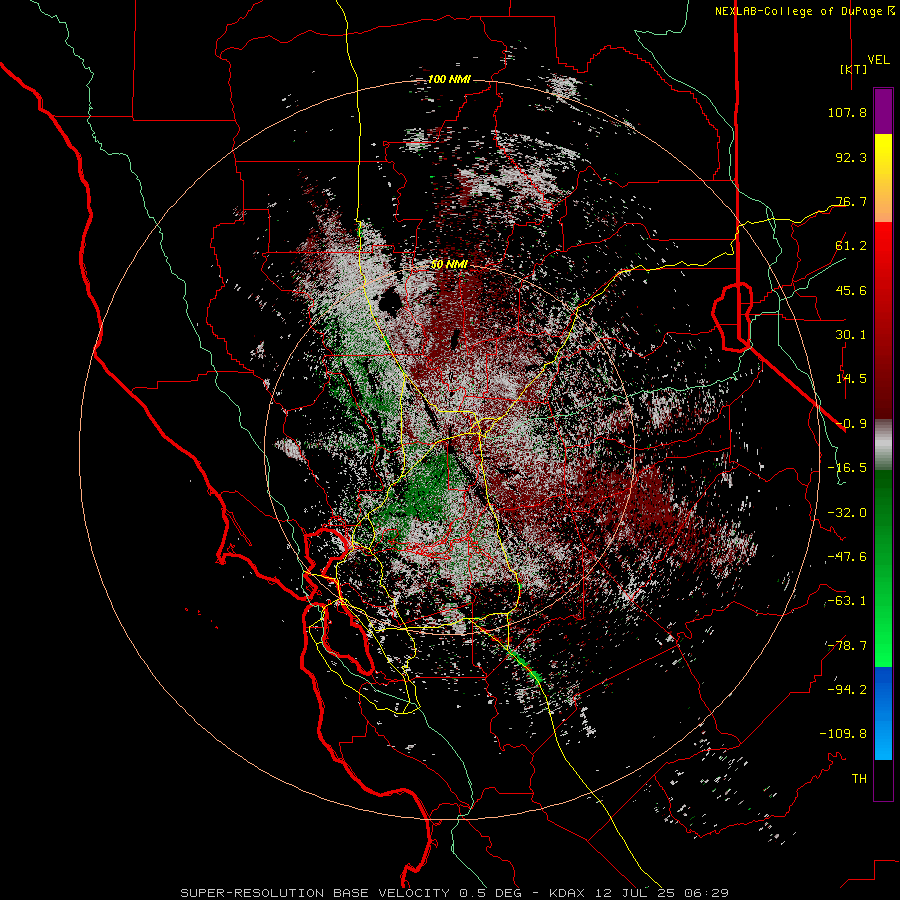Image resolution: width=900 pixels, height=900 pixels.
Task: Click the 76.7 velocity scale value
Action: (x=851, y=201)
